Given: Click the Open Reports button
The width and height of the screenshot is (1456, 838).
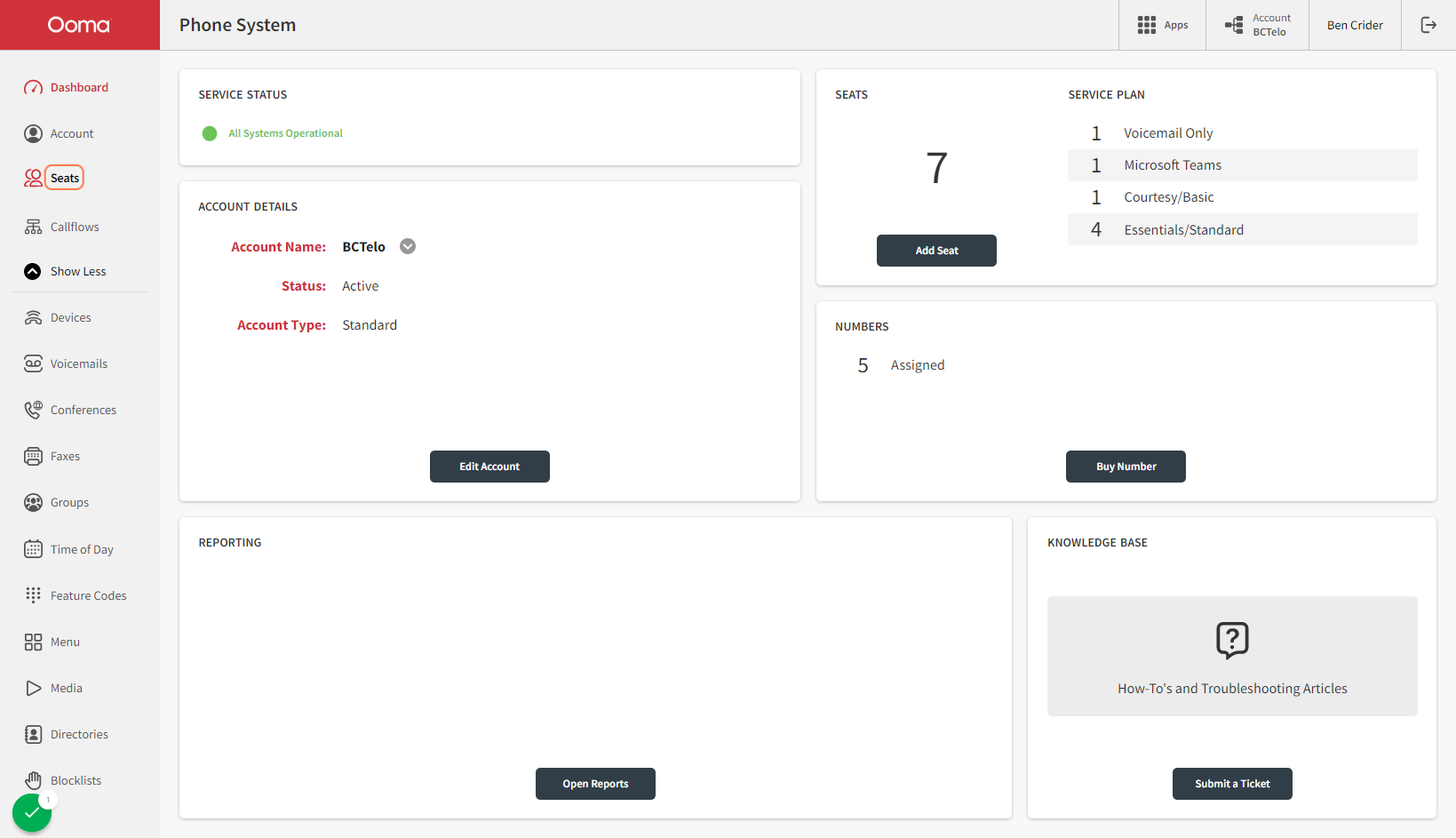Looking at the screenshot, I should tap(595, 784).
